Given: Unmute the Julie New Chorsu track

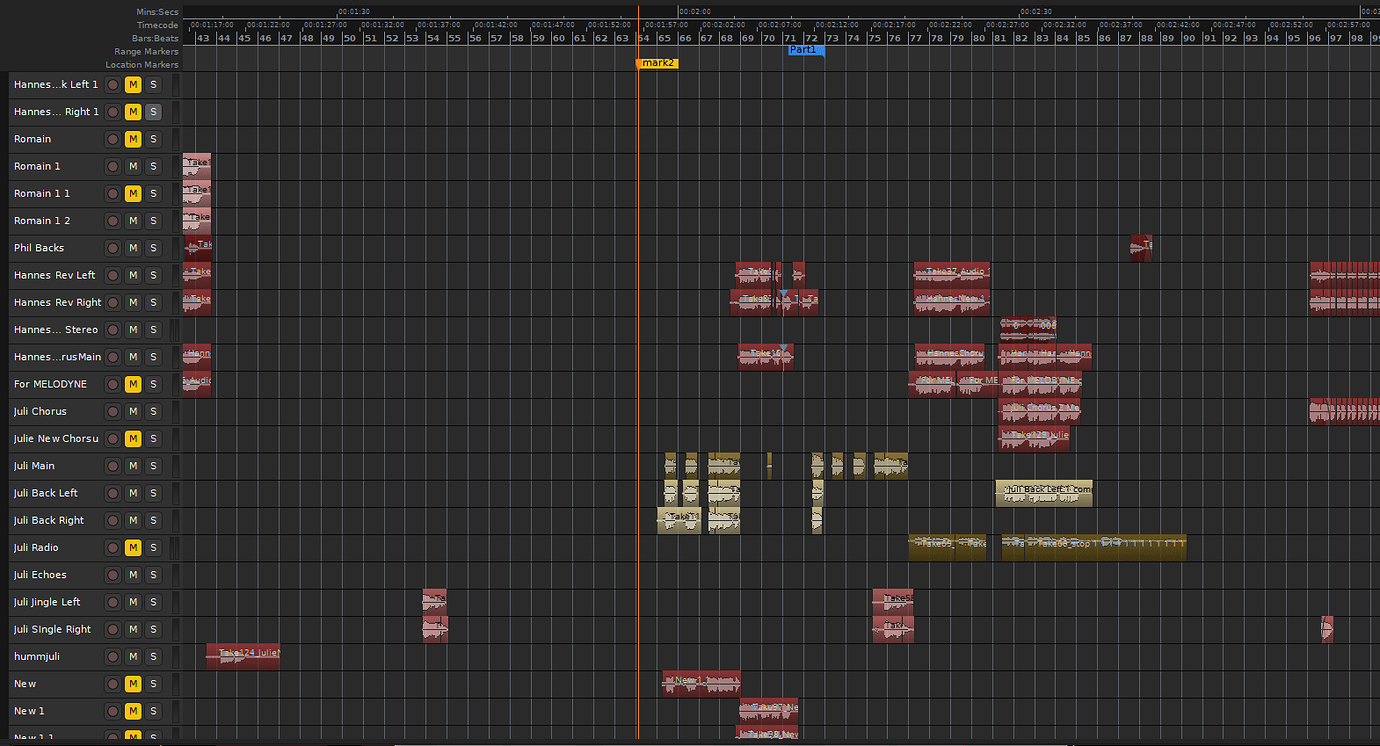Looking at the screenshot, I should [133, 438].
